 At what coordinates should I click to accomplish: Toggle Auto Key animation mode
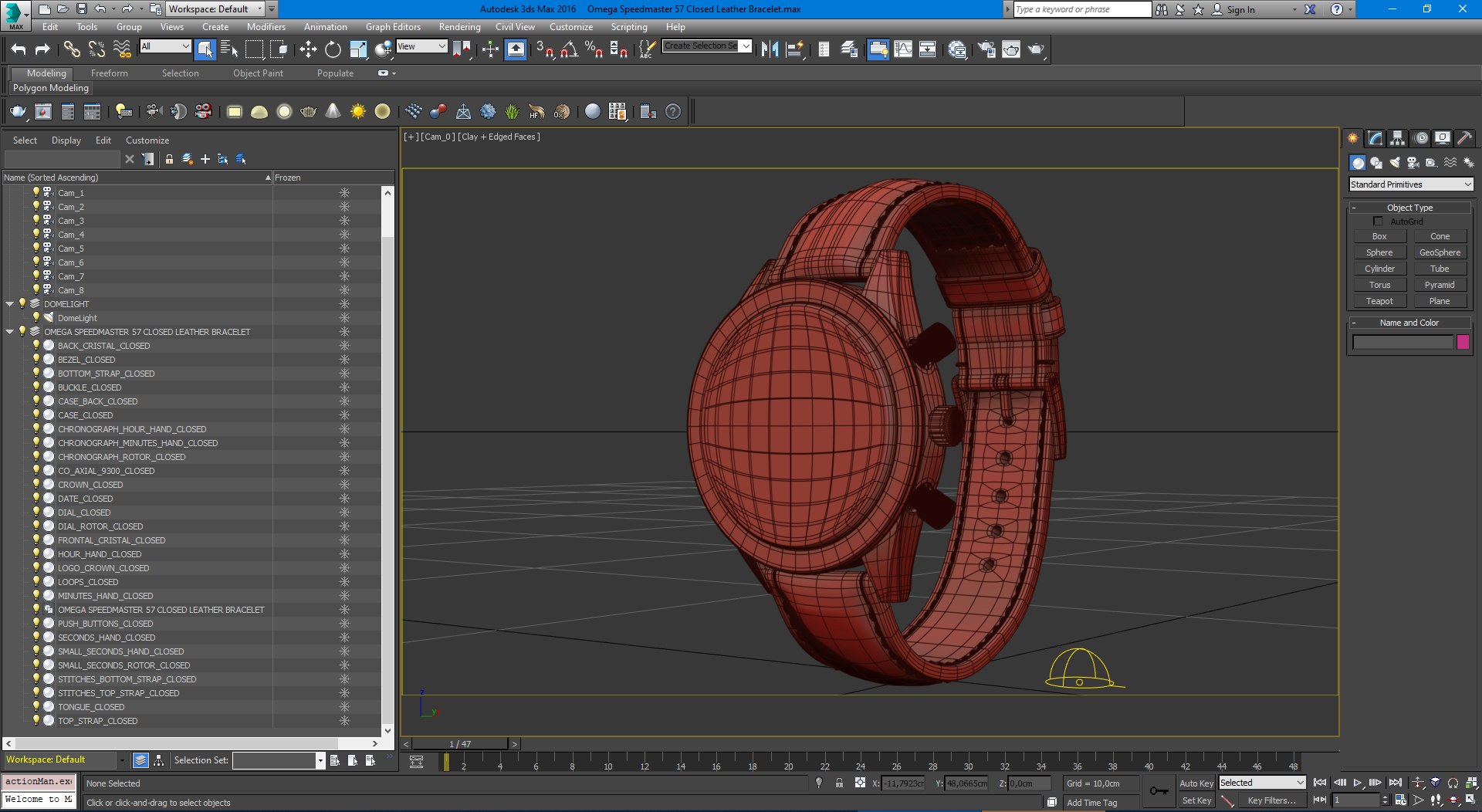click(x=1196, y=783)
